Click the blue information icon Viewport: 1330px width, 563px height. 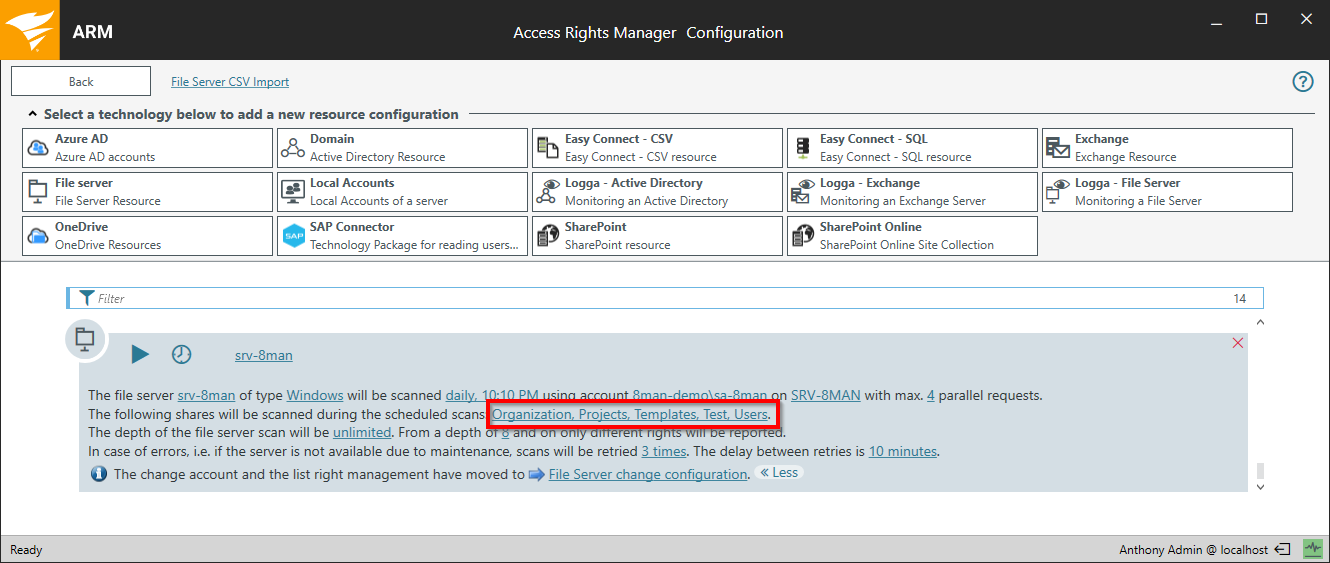point(99,474)
